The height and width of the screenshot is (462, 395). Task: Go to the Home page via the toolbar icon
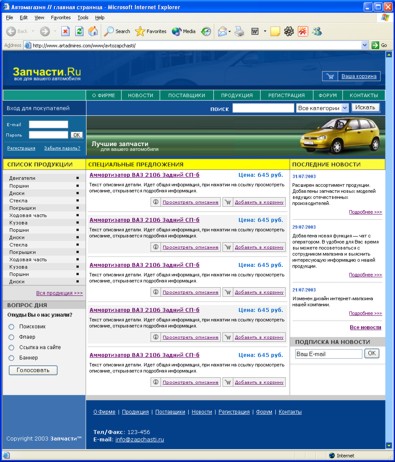[93, 31]
